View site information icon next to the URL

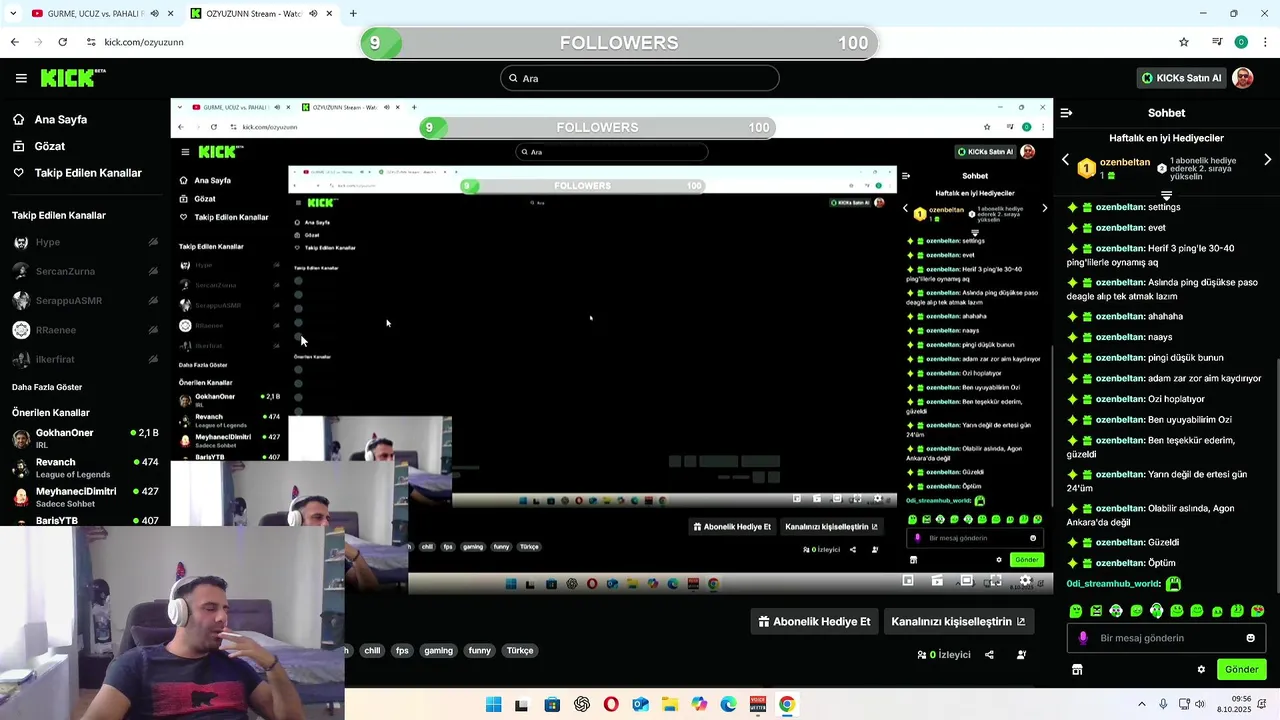91,42
